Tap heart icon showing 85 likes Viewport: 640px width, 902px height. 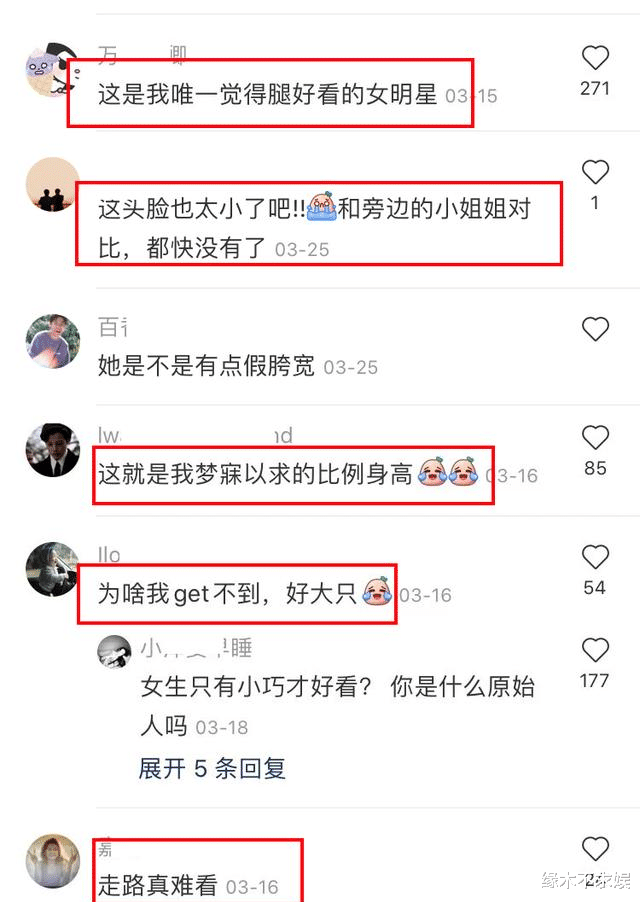tap(595, 438)
